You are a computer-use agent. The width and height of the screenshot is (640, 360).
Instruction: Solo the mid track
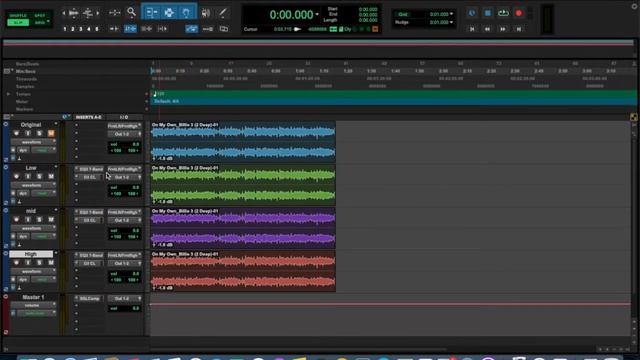point(40,220)
